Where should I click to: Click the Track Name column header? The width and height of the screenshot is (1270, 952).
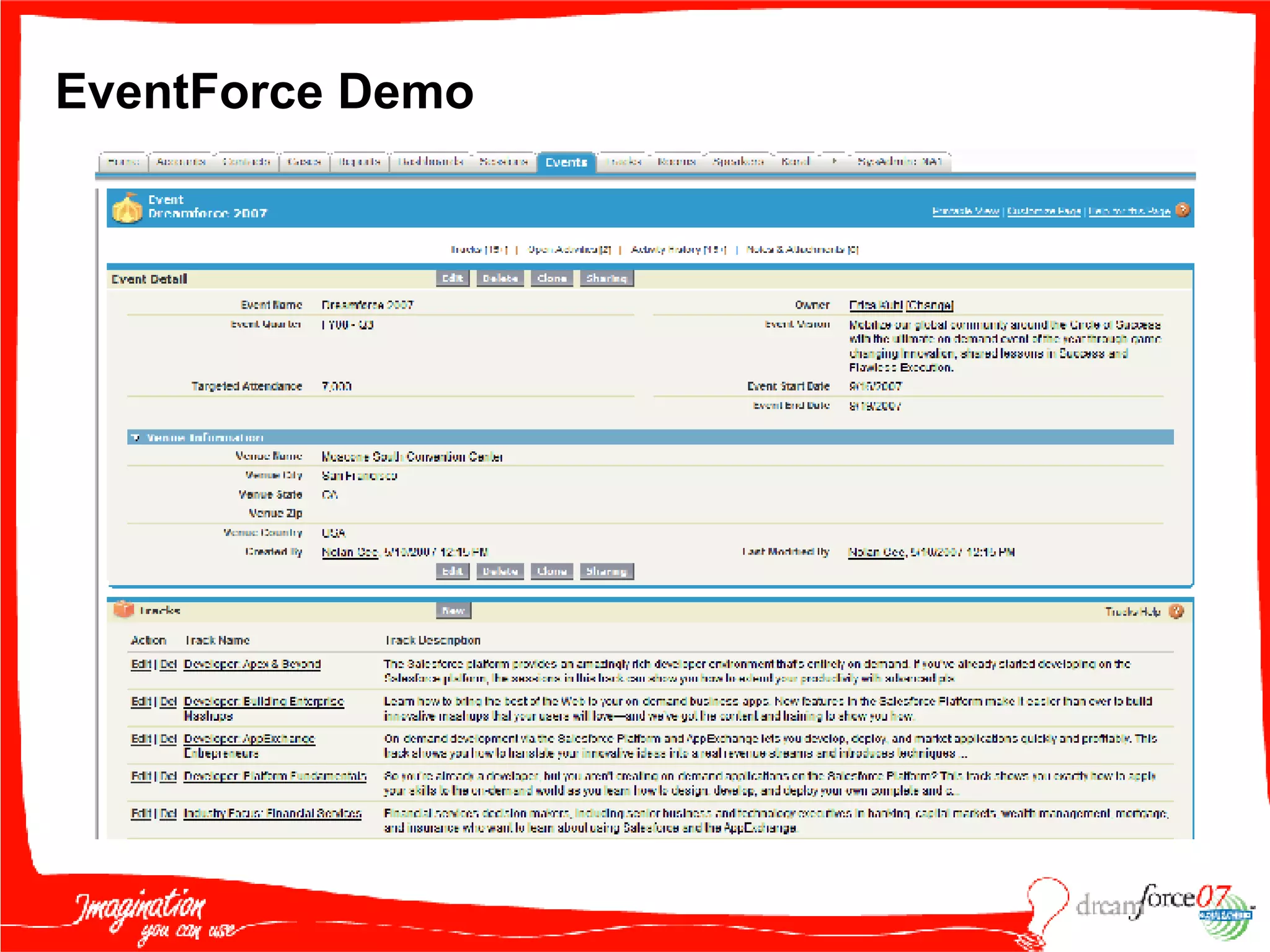[x=217, y=640]
